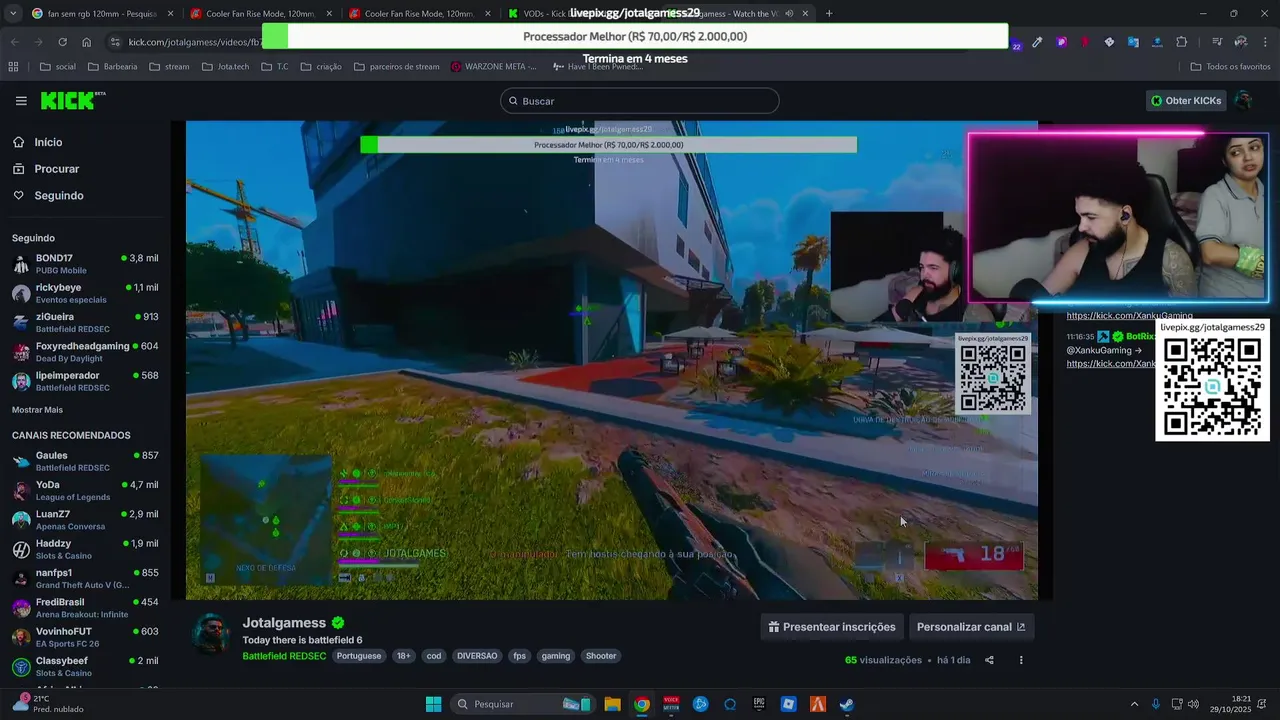This screenshot has height=720, width=1280.
Task: Open Foxyredheadgaming followed channel
Action: pos(85,352)
